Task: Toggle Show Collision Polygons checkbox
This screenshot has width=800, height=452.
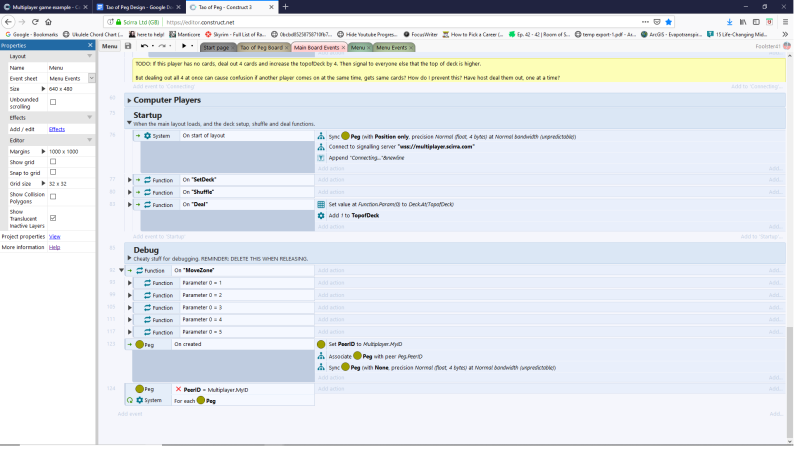Action: (53, 196)
